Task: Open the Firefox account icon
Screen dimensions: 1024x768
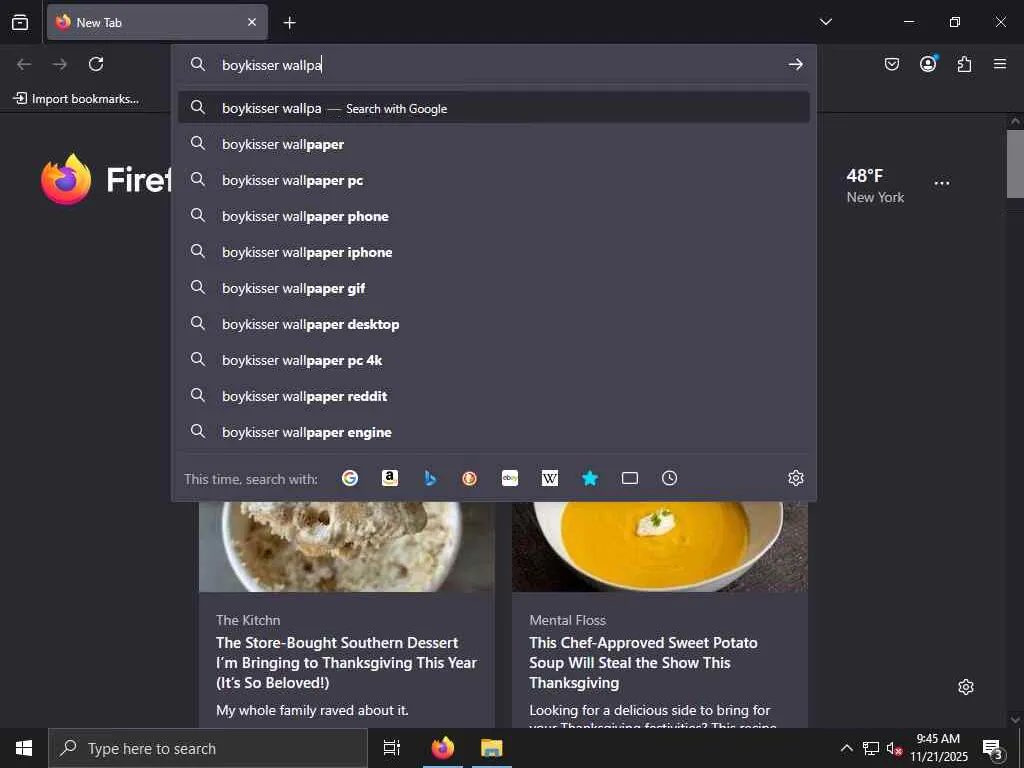Action: click(x=928, y=63)
